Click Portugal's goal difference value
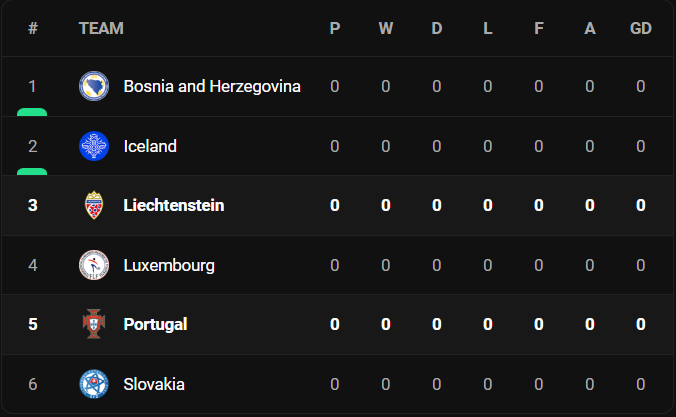676x417 pixels. (641, 324)
